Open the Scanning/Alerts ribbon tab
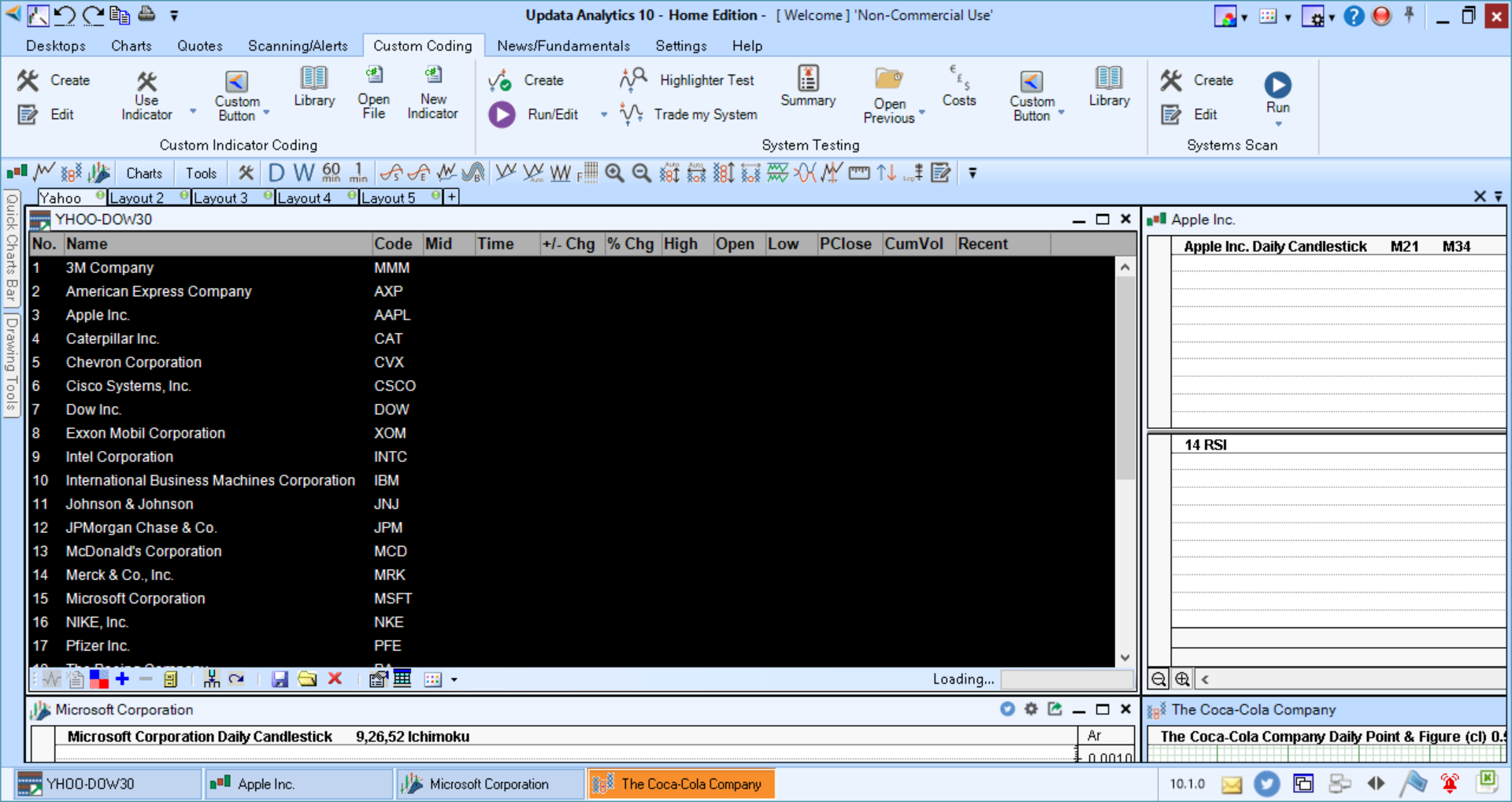The image size is (1512, 802). (x=298, y=46)
